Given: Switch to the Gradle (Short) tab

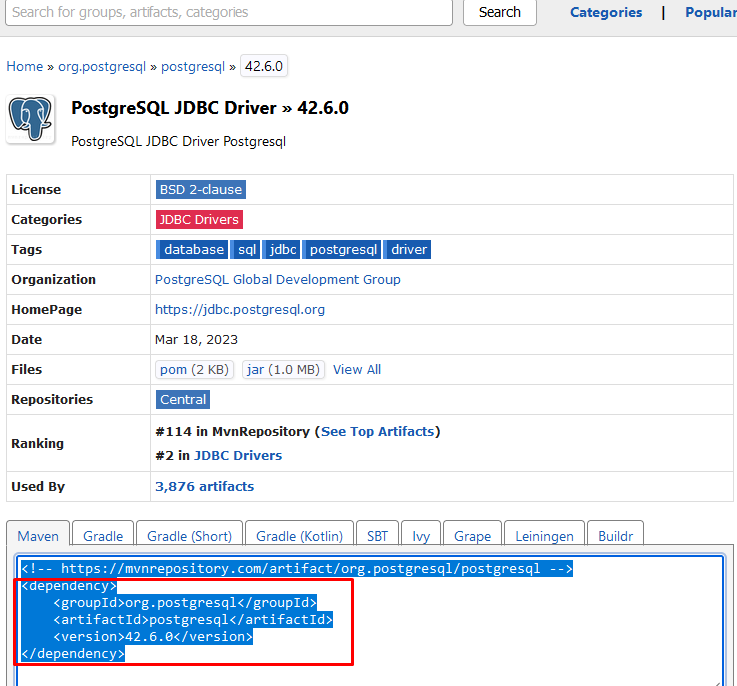Looking at the screenshot, I should 189,536.
